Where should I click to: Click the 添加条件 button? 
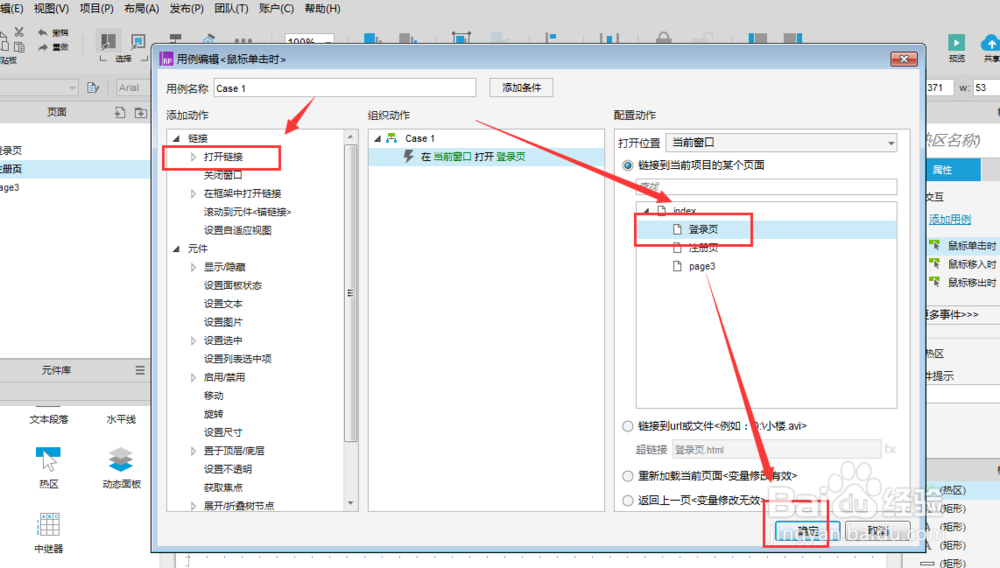coord(521,88)
